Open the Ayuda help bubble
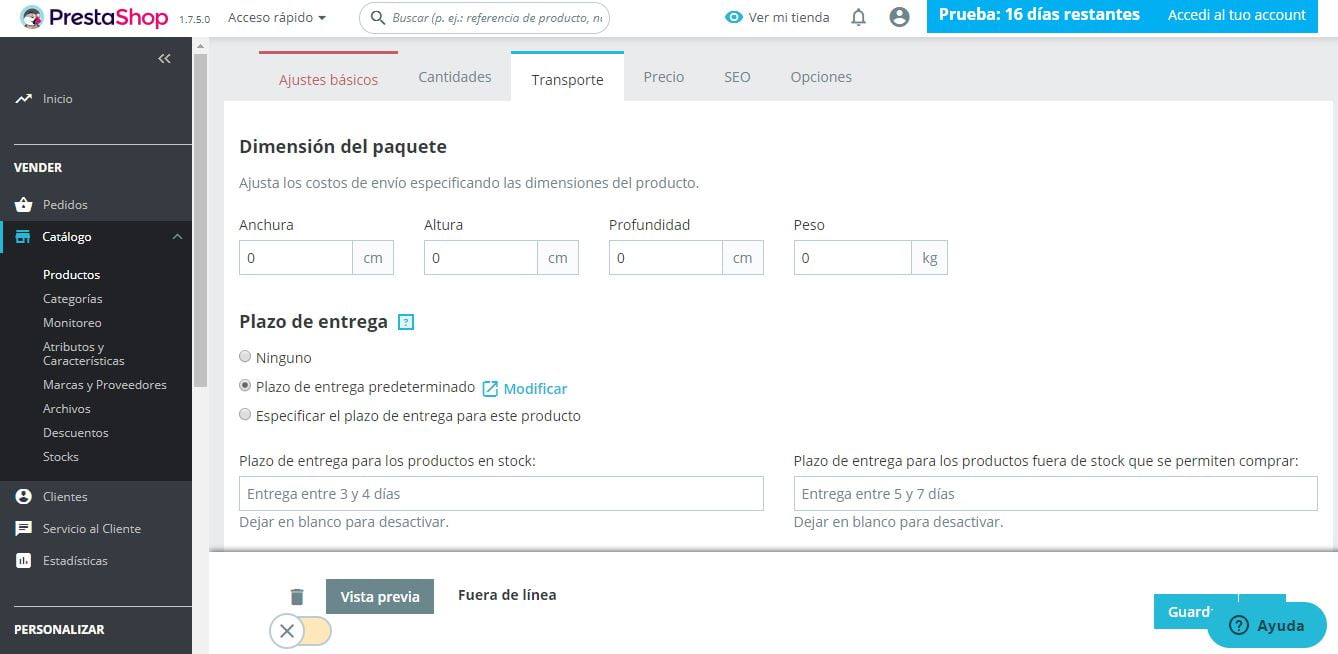Image resolution: width=1338 pixels, height=654 pixels. pos(1267,625)
